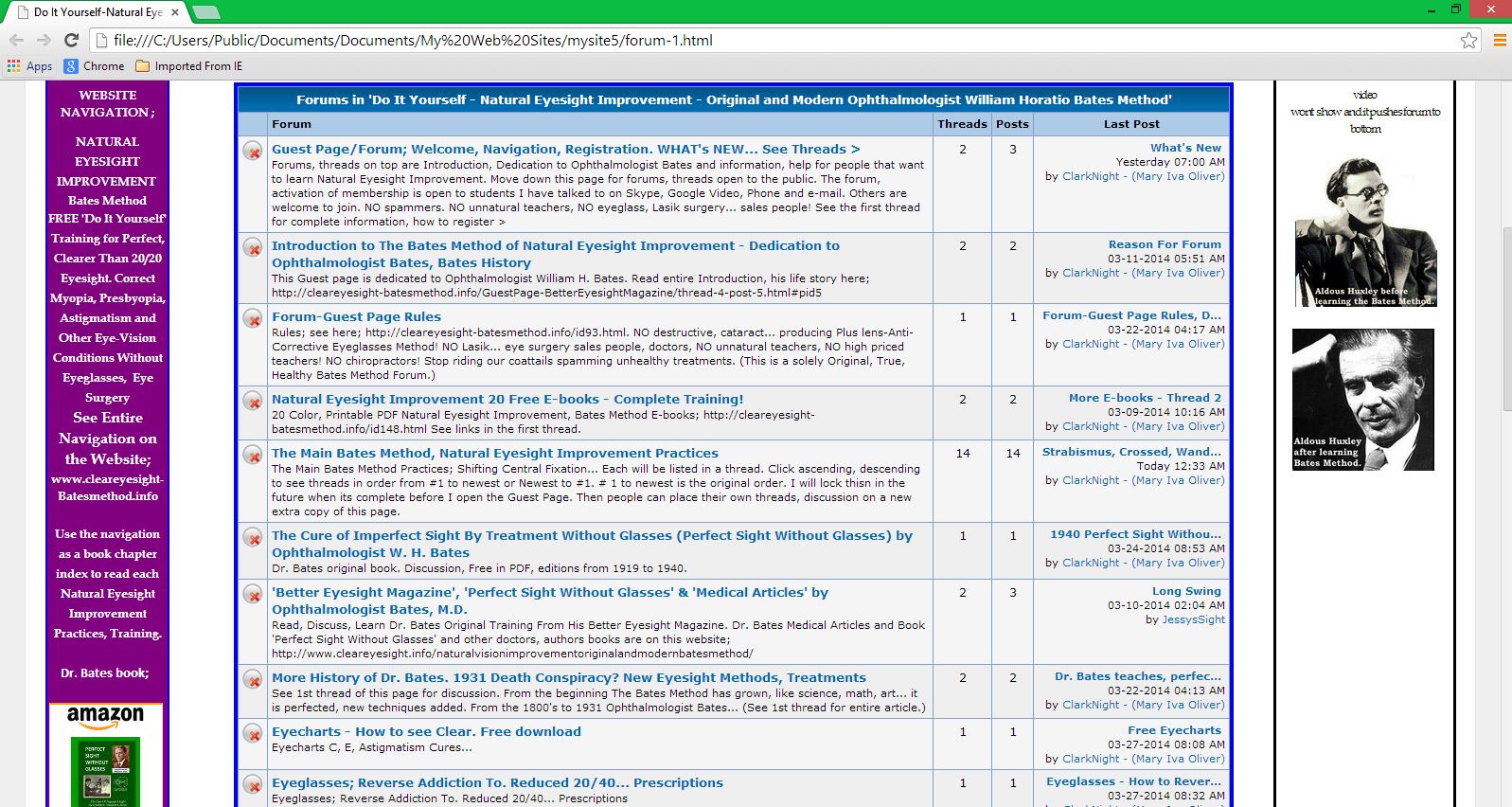Open the Long Swing last post link
1512x807 pixels.
(x=1186, y=591)
